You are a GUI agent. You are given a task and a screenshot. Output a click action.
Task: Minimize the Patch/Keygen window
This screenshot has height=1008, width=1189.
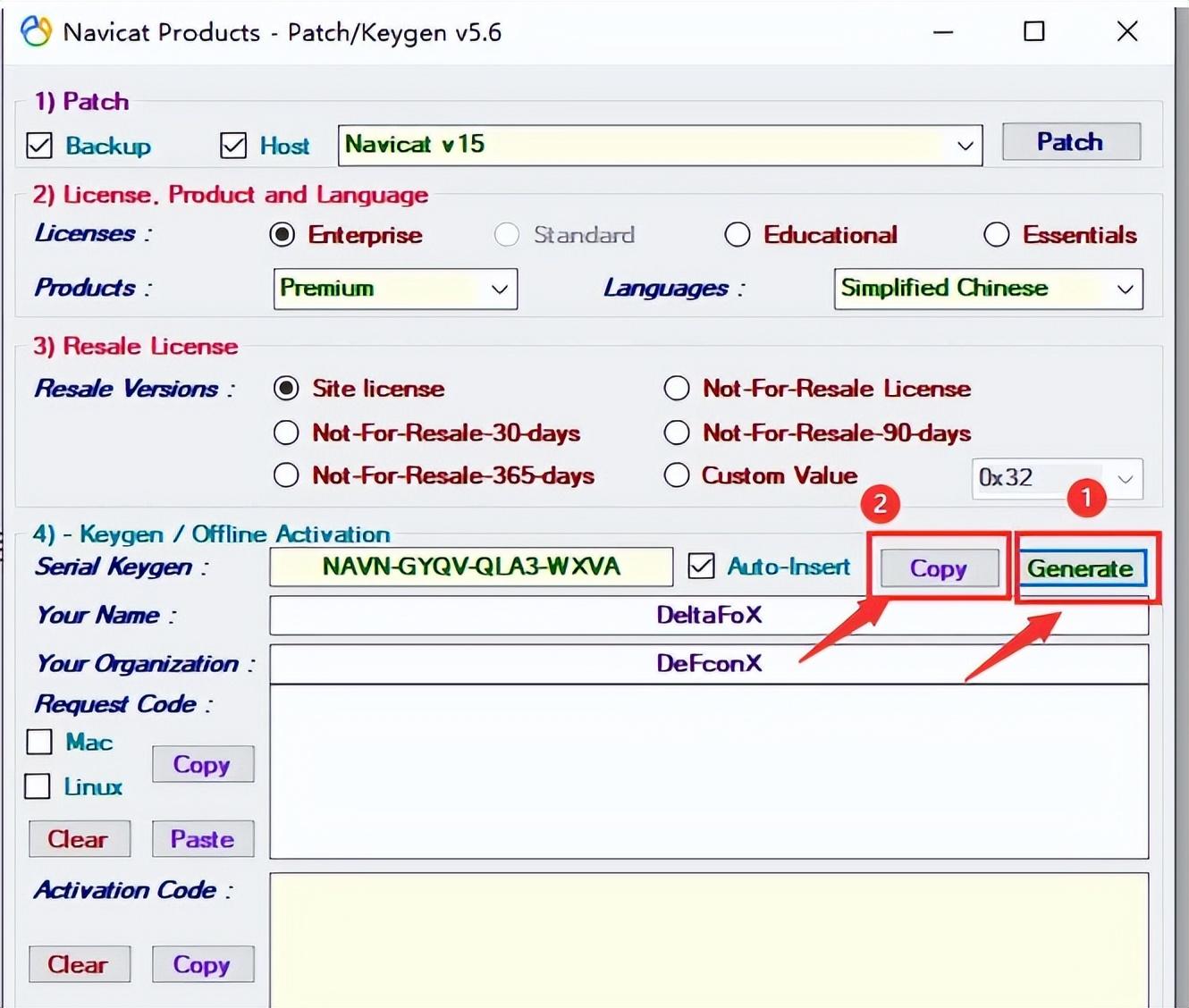tap(943, 32)
